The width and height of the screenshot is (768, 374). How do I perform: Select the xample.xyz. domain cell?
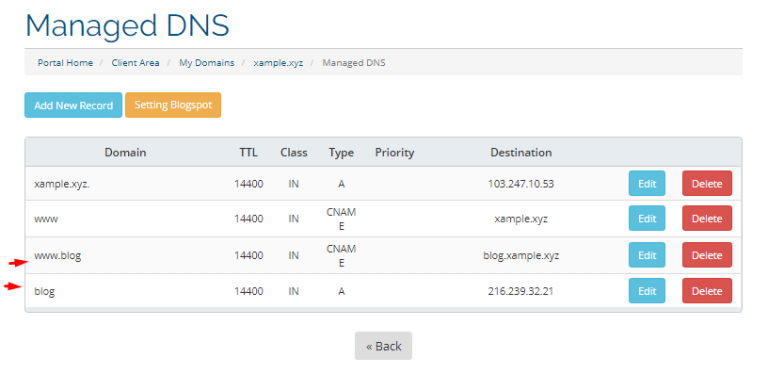coord(62,184)
